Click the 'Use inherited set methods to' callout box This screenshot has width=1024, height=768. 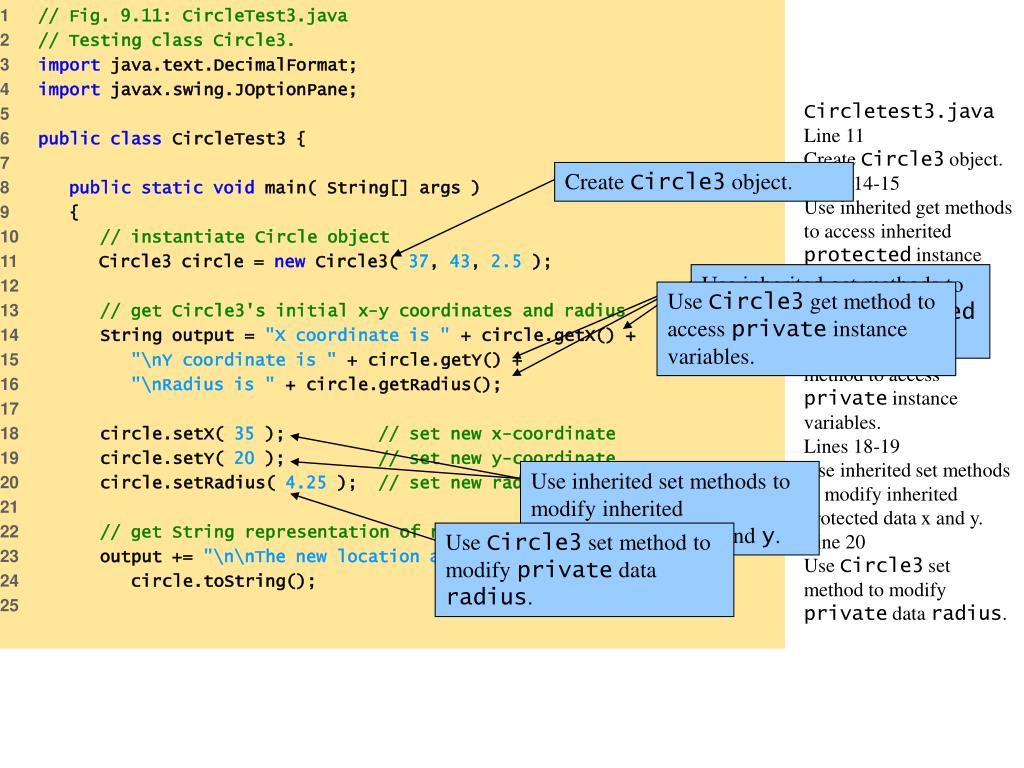[669, 495]
